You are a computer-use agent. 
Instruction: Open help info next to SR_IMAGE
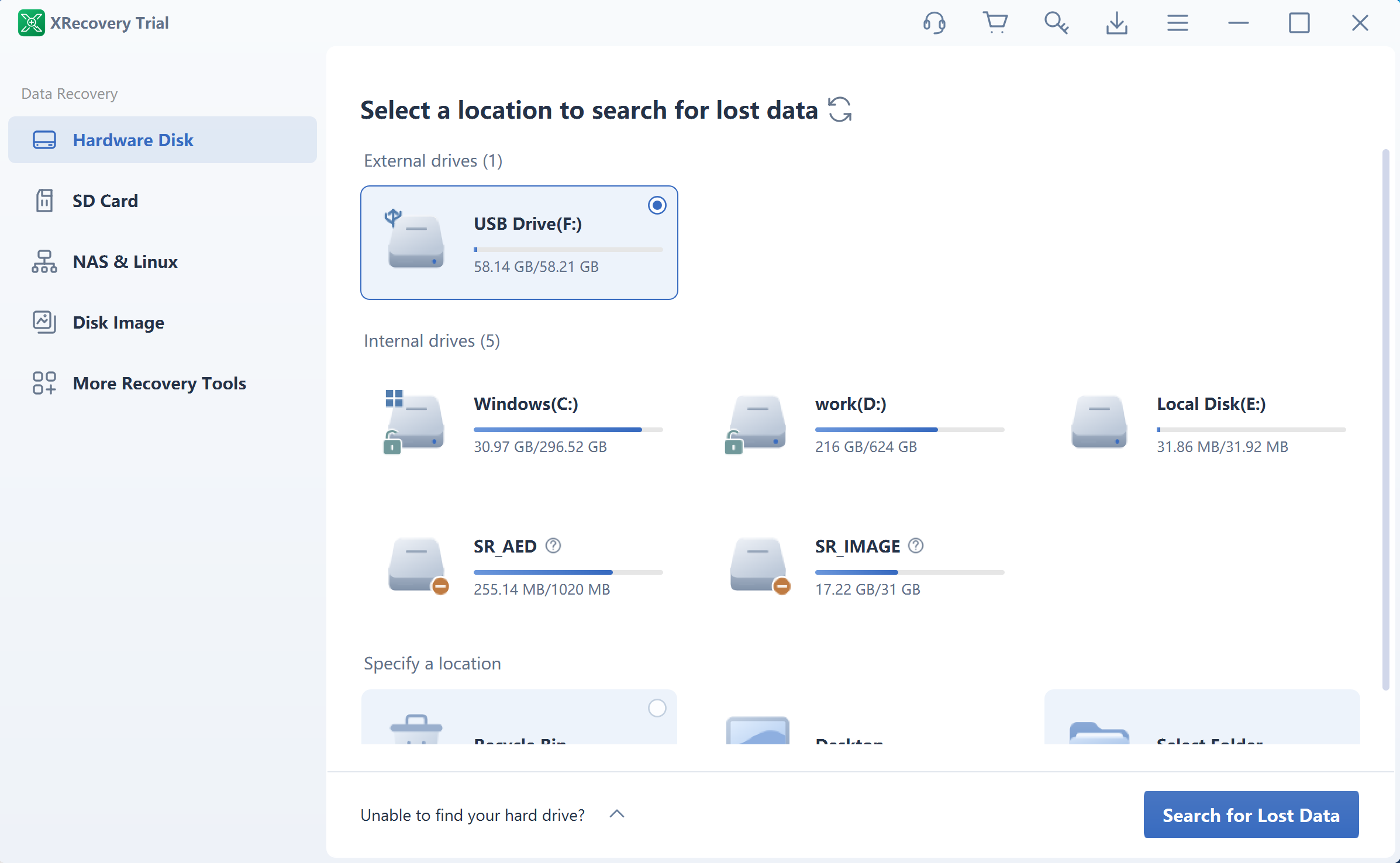[x=916, y=546]
